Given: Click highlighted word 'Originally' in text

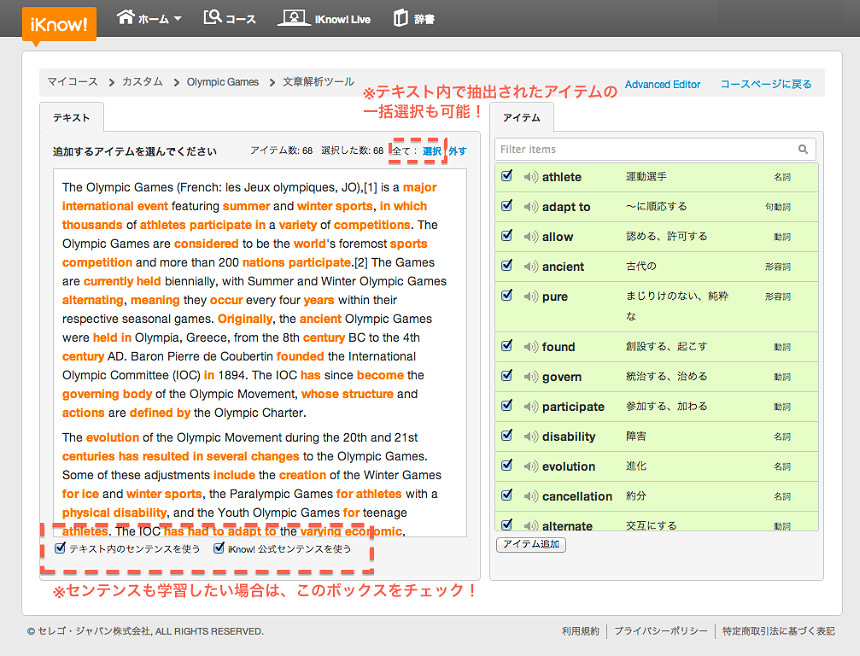Looking at the screenshot, I should [x=245, y=319].
